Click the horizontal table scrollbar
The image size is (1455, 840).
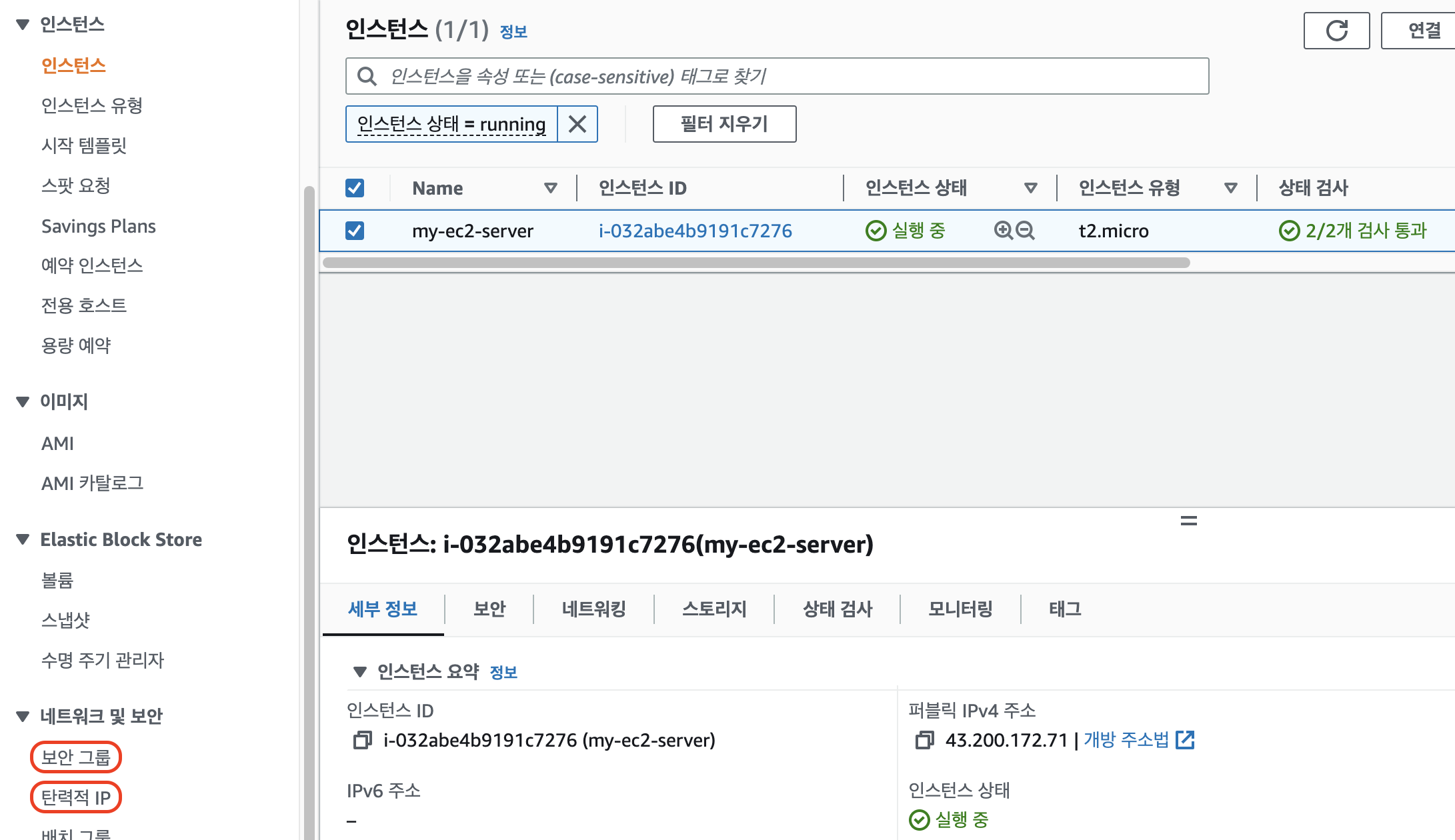pos(756,263)
